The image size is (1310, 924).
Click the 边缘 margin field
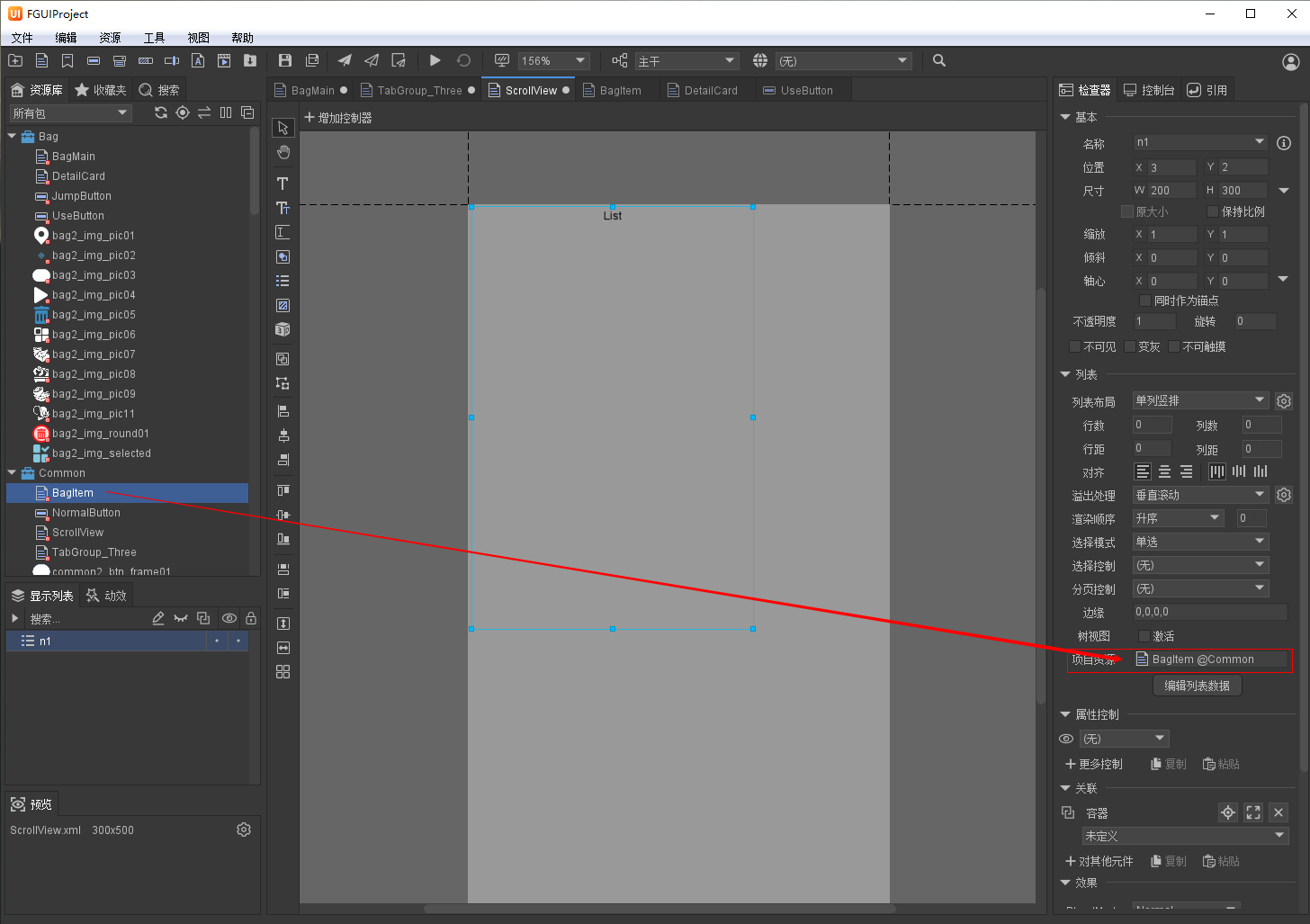(1209, 612)
